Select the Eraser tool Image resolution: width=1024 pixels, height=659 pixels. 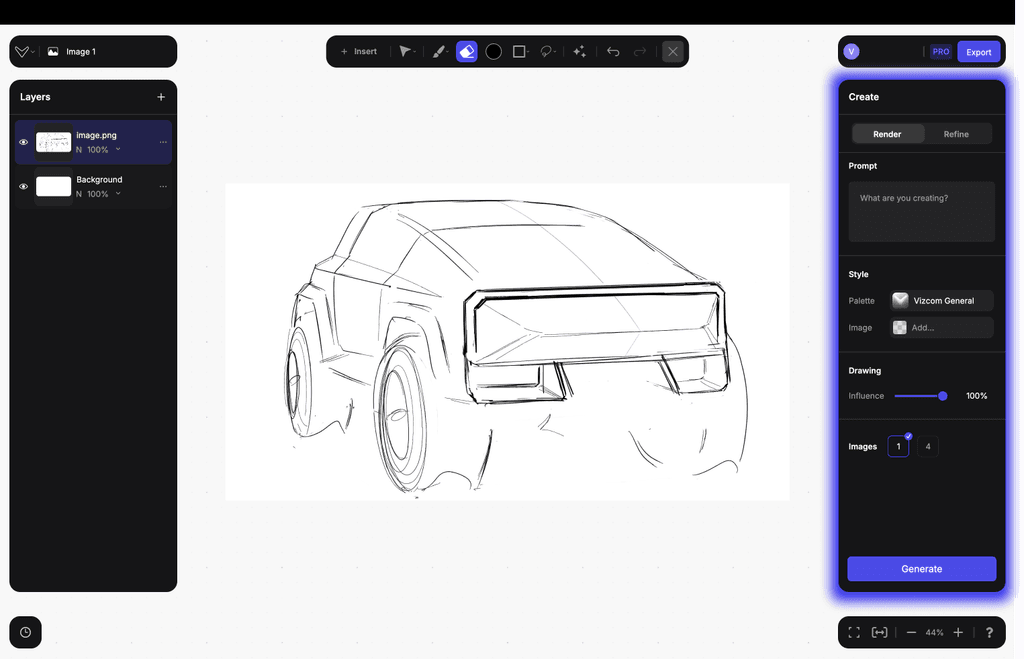point(467,51)
